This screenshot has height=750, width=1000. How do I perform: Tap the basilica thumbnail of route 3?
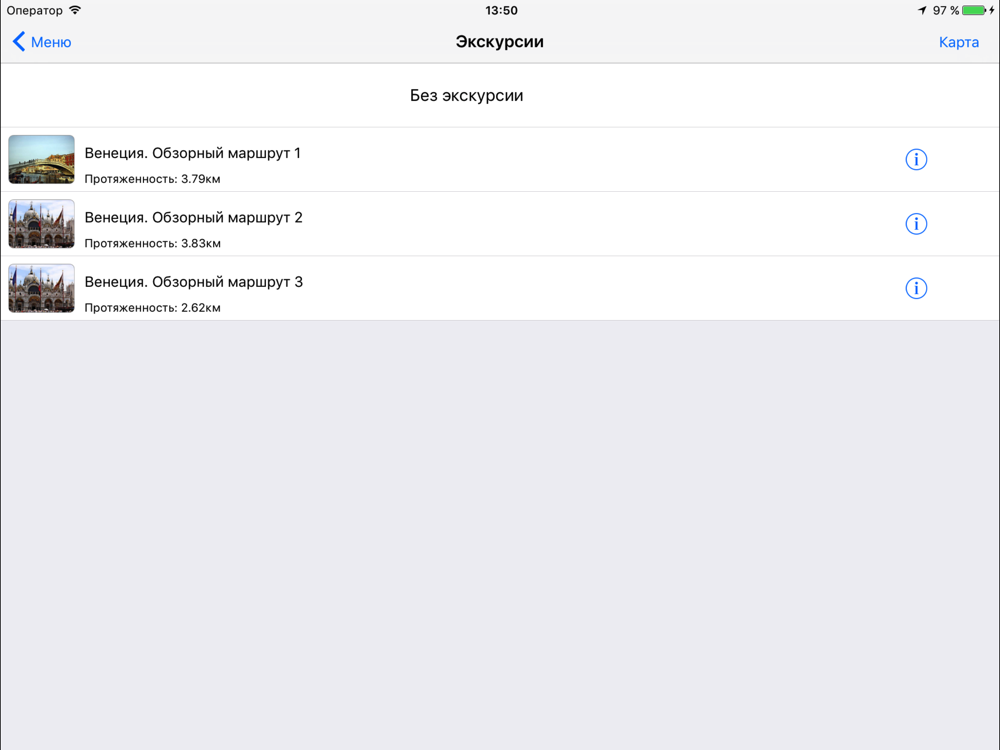pyautogui.click(x=41, y=288)
